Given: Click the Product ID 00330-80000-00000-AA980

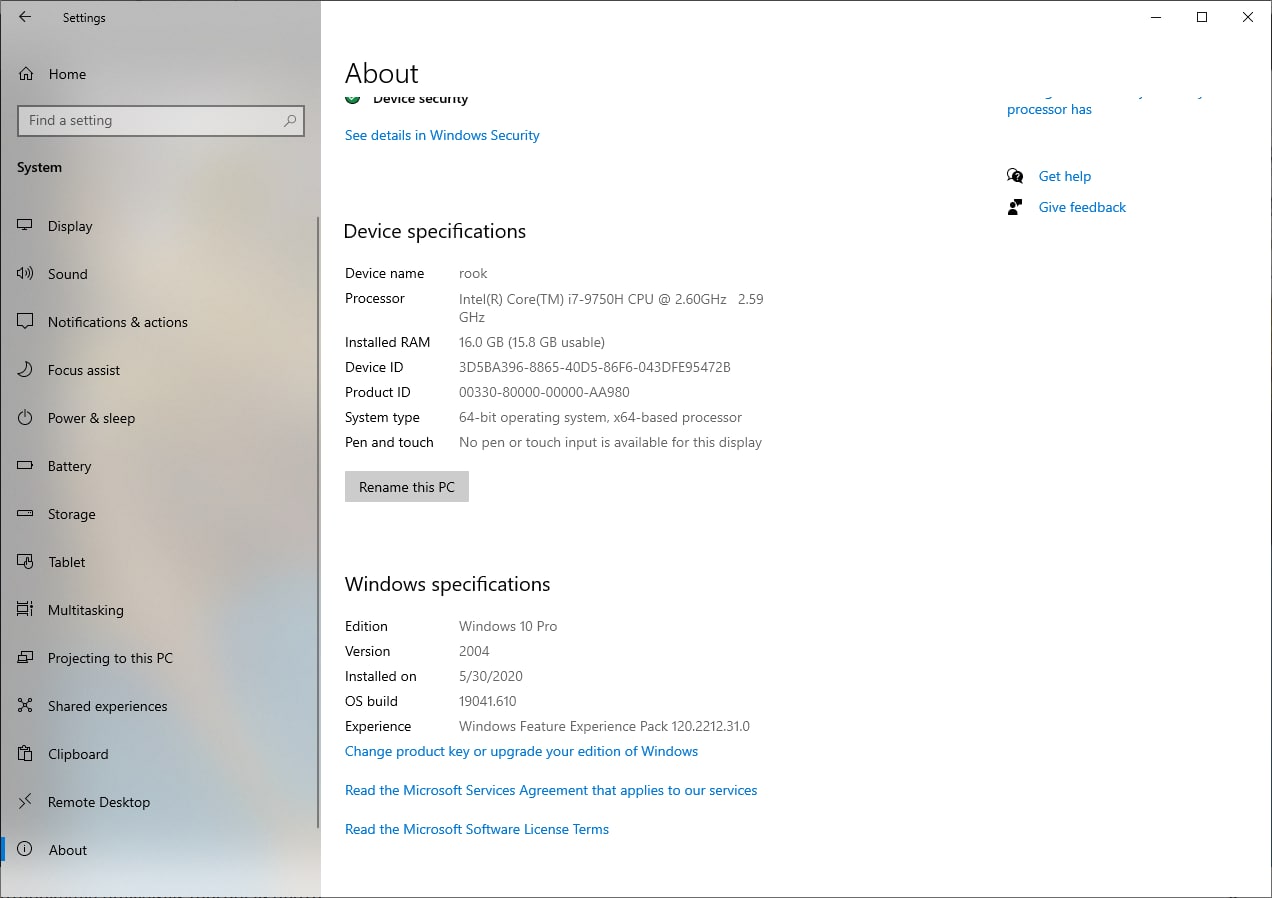Looking at the screenshot, I should [544, 392].
